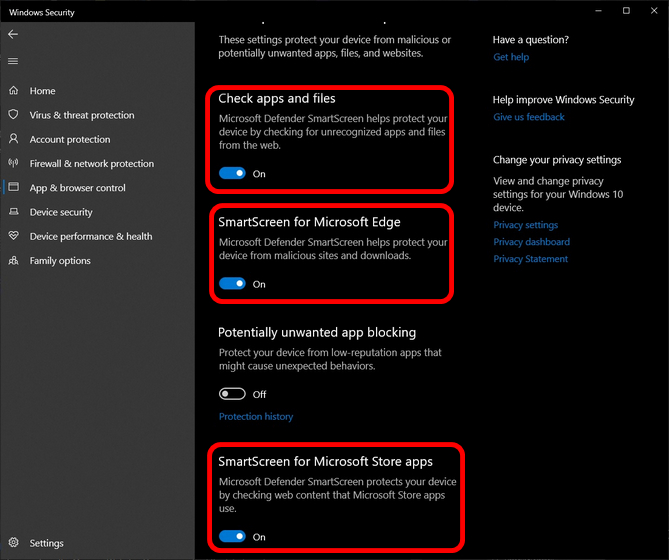Click the Windows Security title text
Image resolution: width=669 pixels, height=560 pixels.
coord(42,12)
